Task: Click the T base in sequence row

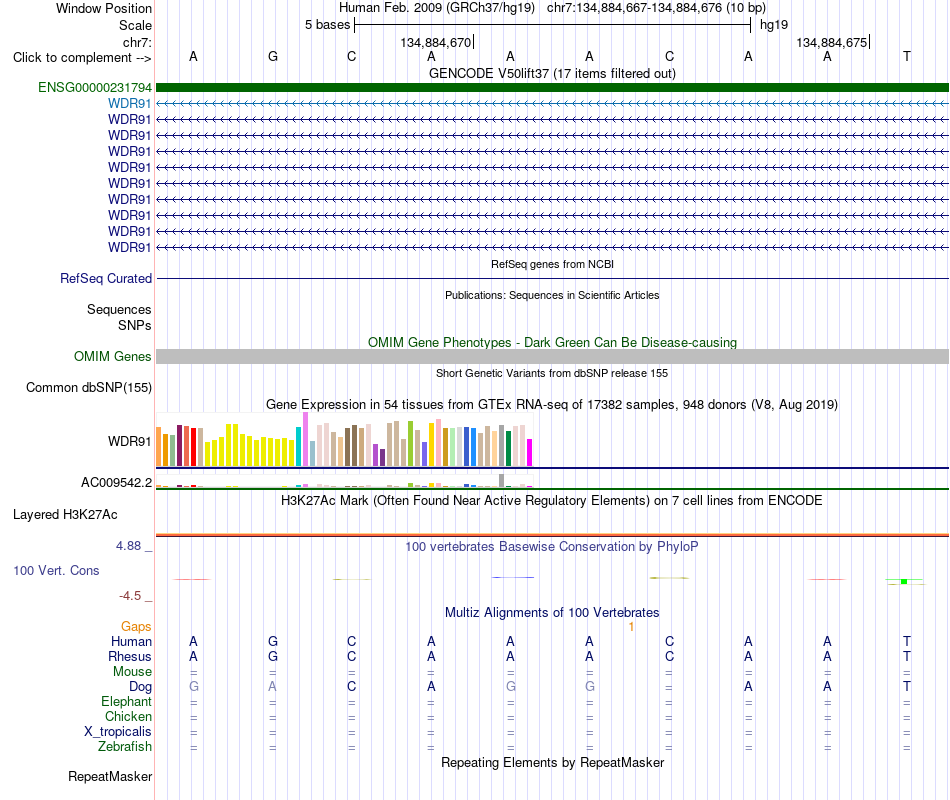Action: pos(906,56)
